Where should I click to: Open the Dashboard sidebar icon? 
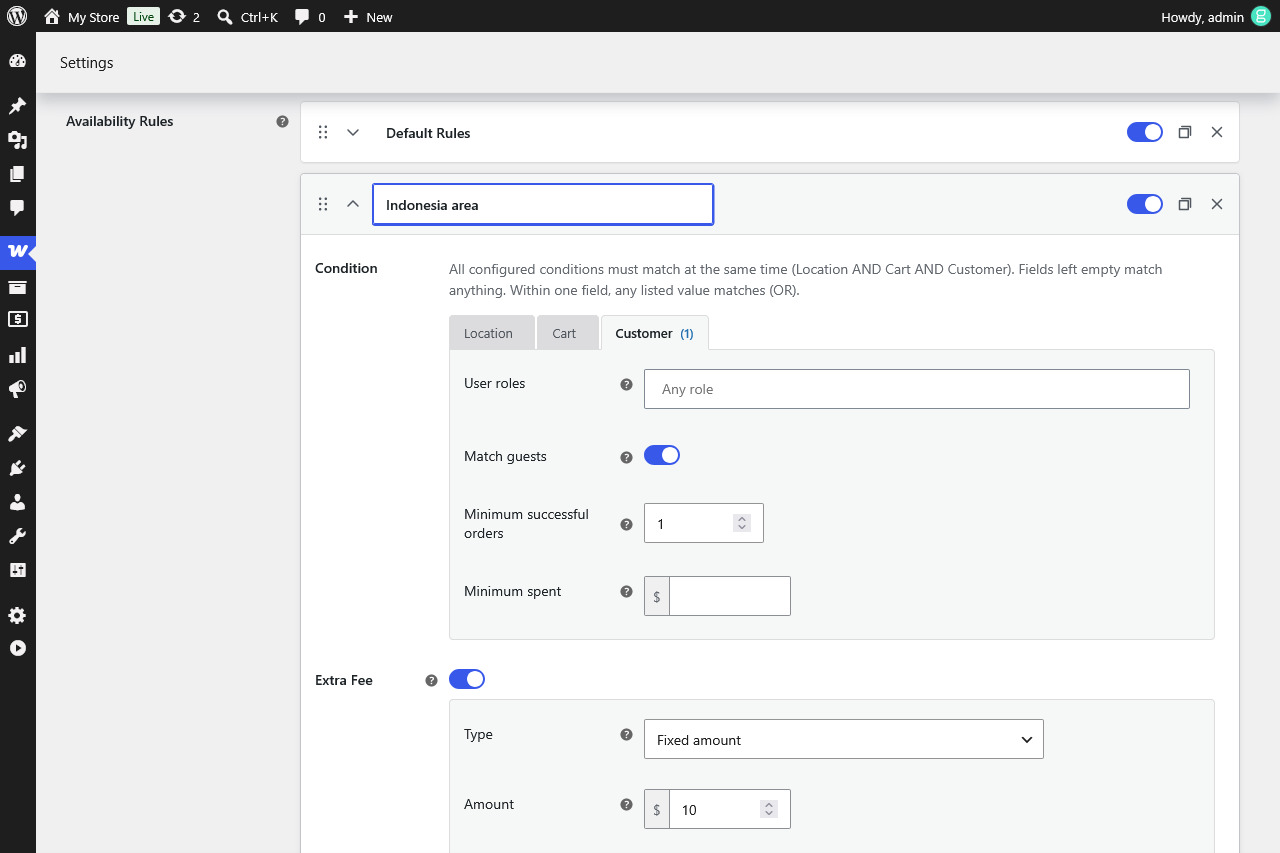17,61
